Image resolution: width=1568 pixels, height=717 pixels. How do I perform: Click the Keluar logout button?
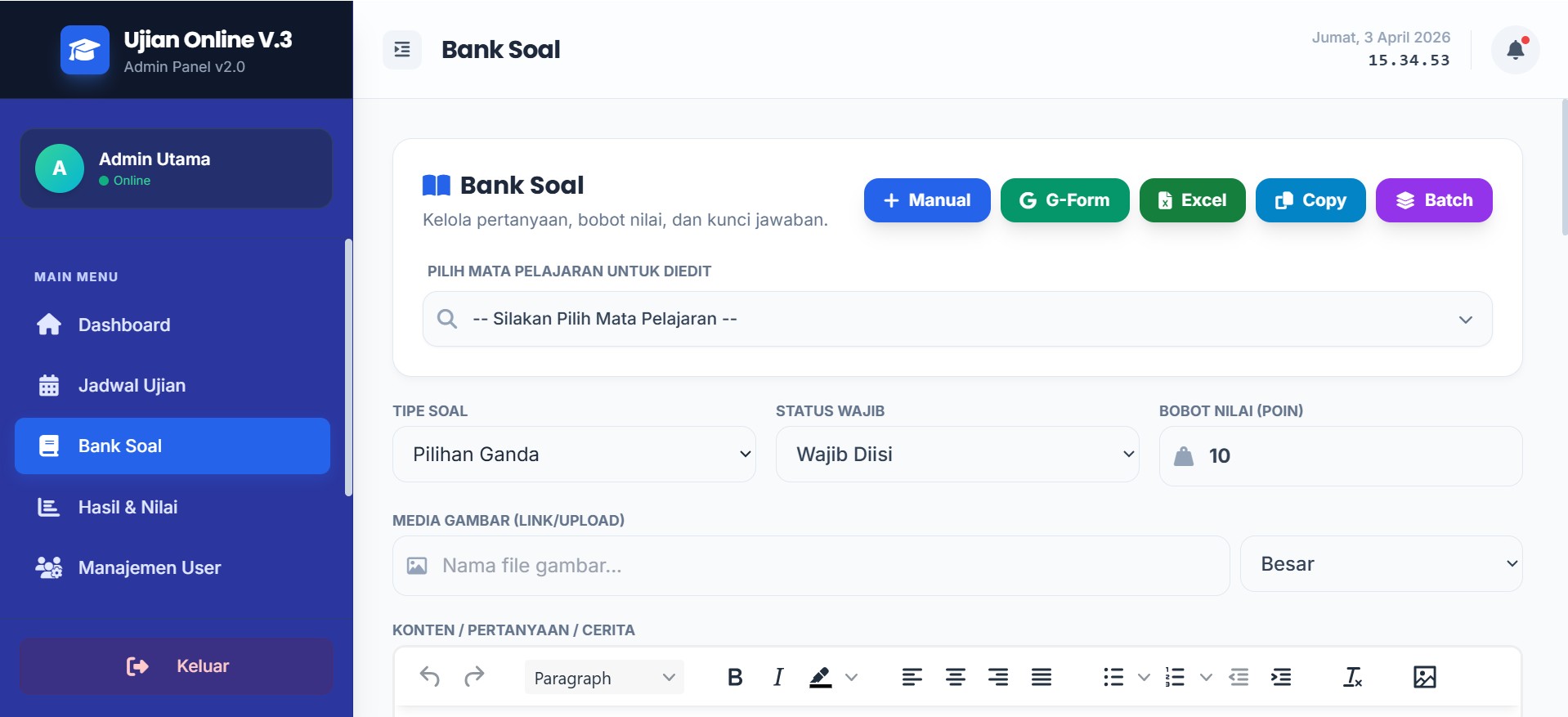[x=177, y=666]
